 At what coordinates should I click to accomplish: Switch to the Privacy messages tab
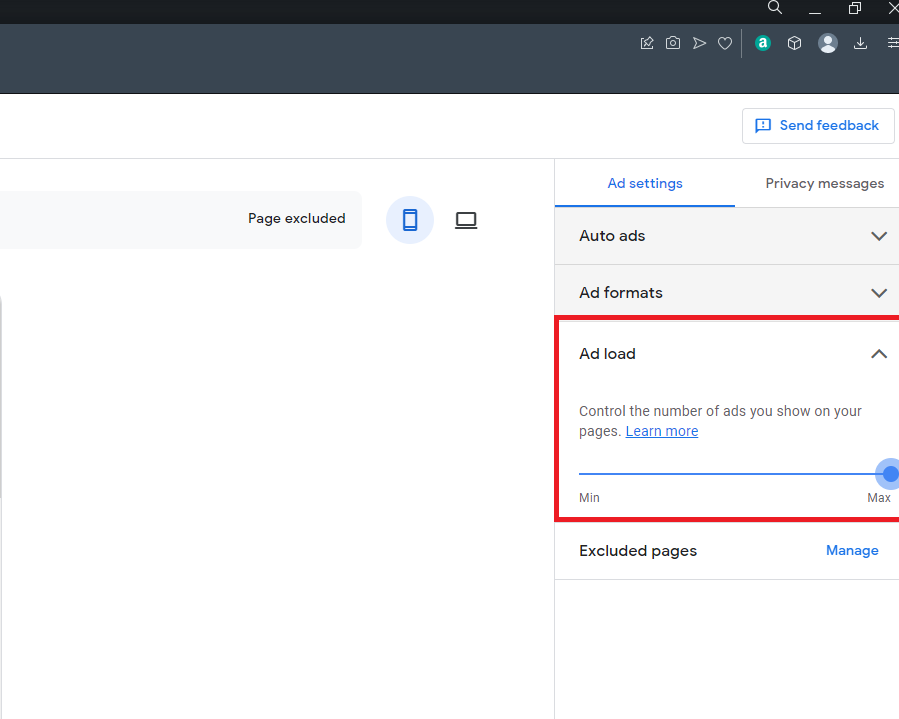click(x=824, y=183)
